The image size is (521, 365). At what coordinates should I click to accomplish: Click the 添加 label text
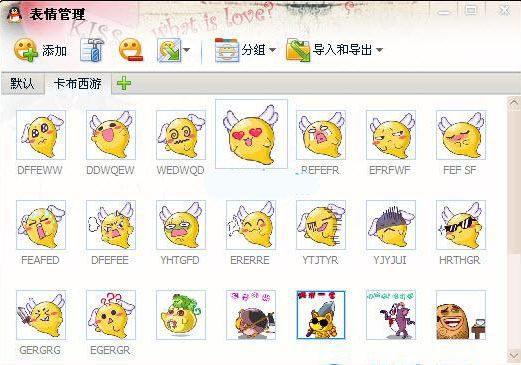[x=54, y=51]
